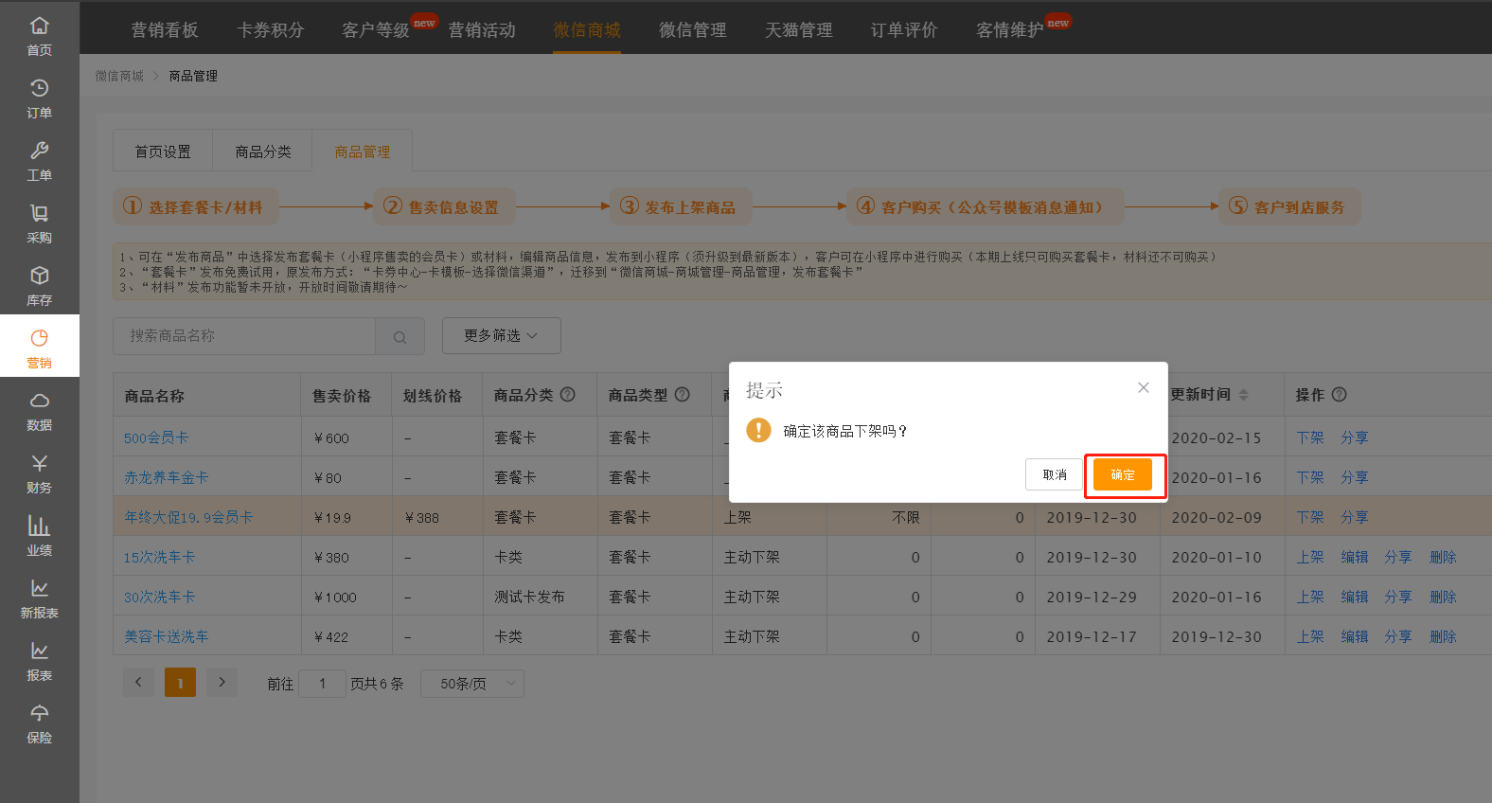
Task: Click 编辑 for 15次洗车卡 row
Action: (1355, 557)
